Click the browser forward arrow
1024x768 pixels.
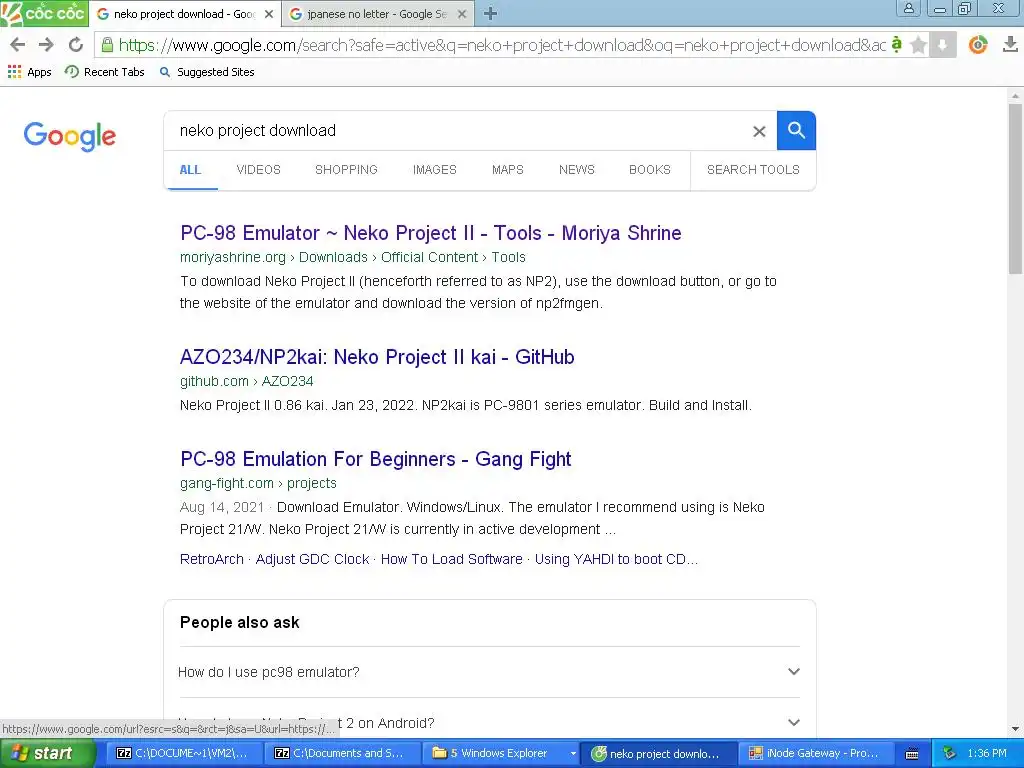point(46,44)
